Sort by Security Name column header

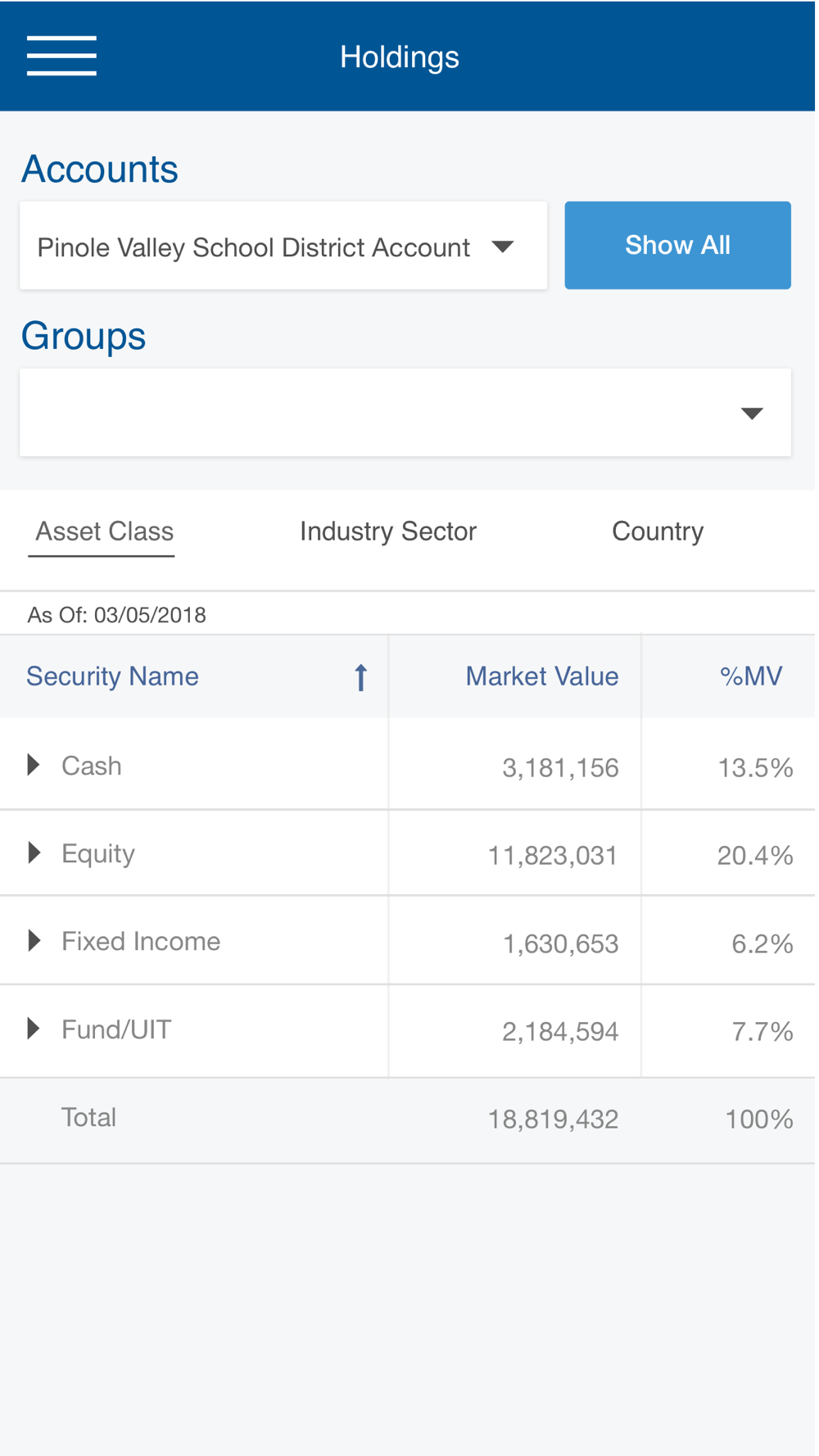[112, 676]
